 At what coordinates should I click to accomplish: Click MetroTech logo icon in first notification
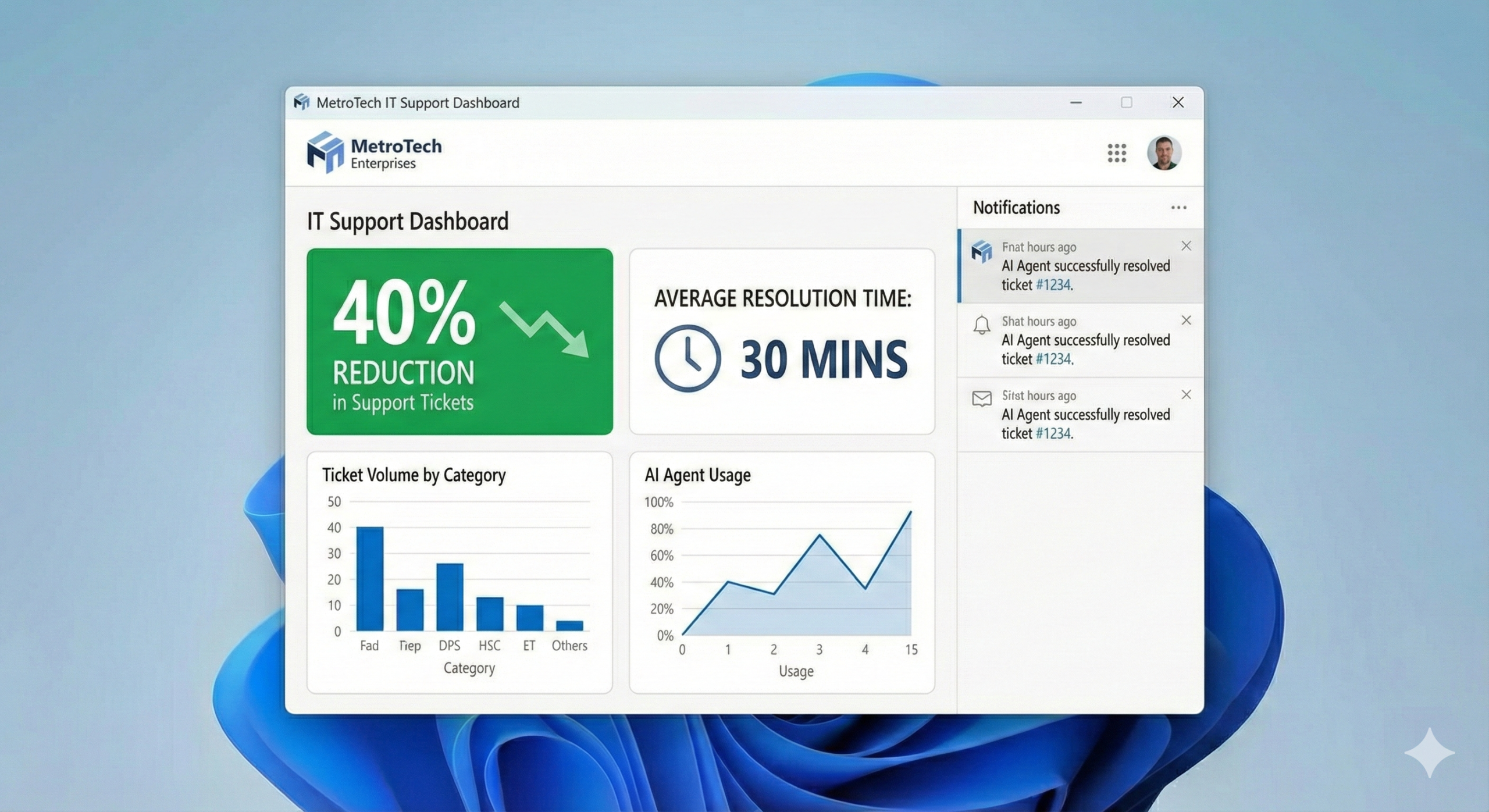pos(982,252)
